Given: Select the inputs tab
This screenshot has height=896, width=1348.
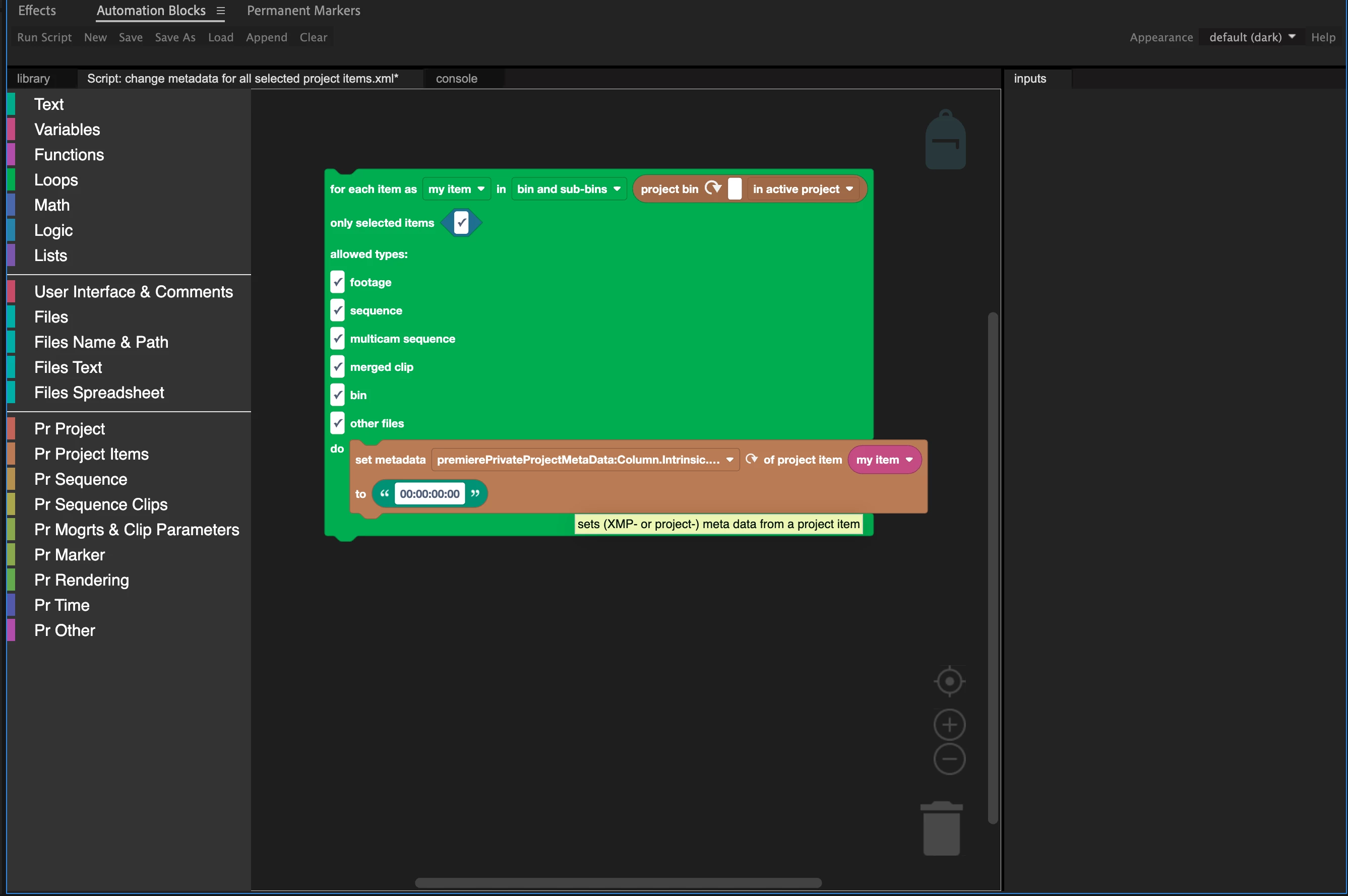Looking at the screenshot, I should click(x=1030, y=78).
